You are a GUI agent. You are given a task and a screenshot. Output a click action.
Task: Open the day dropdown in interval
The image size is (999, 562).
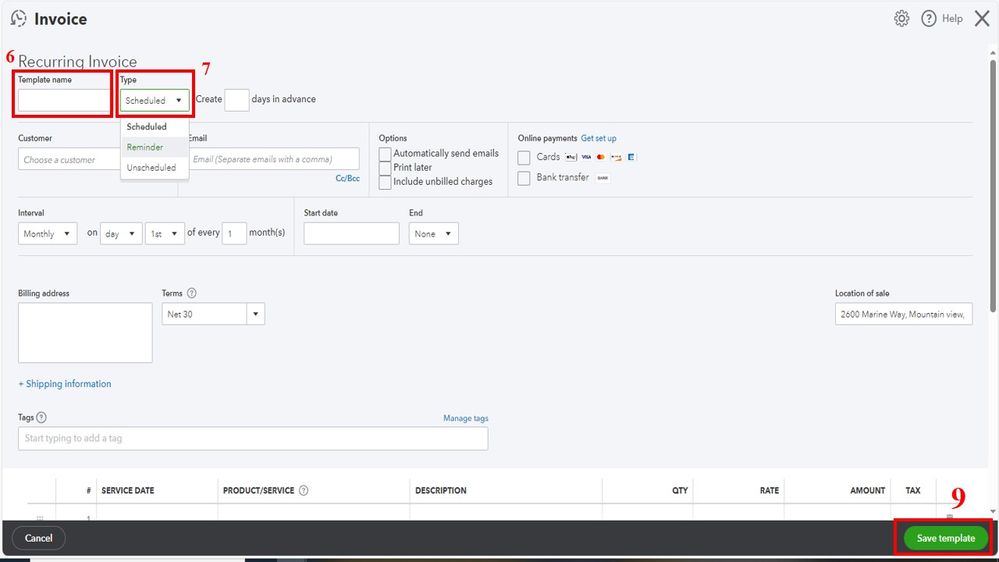pos(121,234)
